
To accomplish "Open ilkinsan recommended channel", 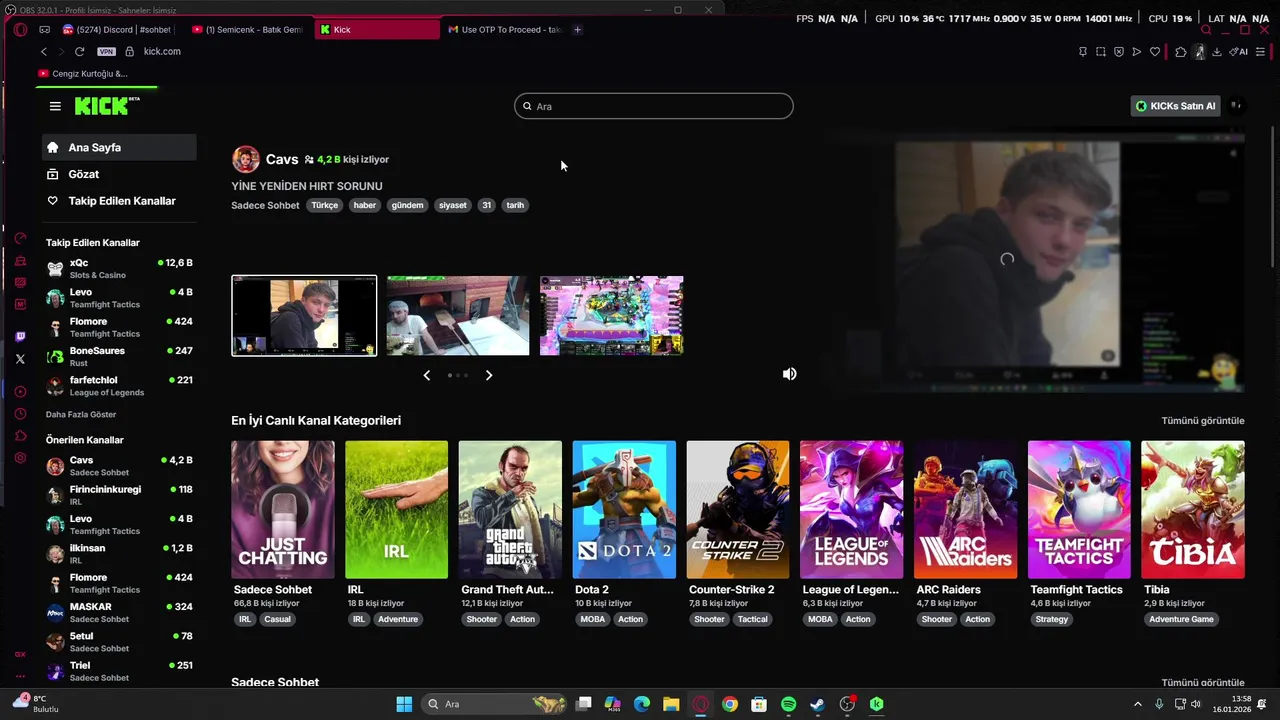I will [119, 554].
